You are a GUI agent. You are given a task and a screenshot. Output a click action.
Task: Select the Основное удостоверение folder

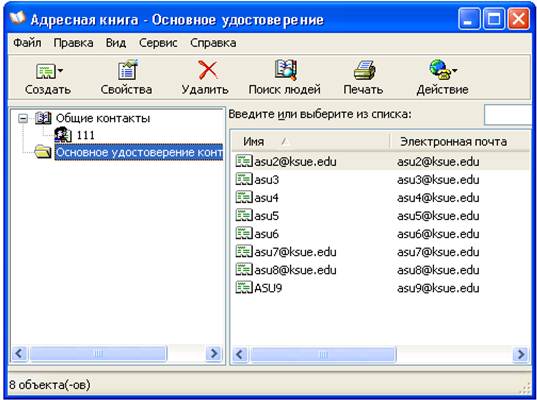coord(139,152)
